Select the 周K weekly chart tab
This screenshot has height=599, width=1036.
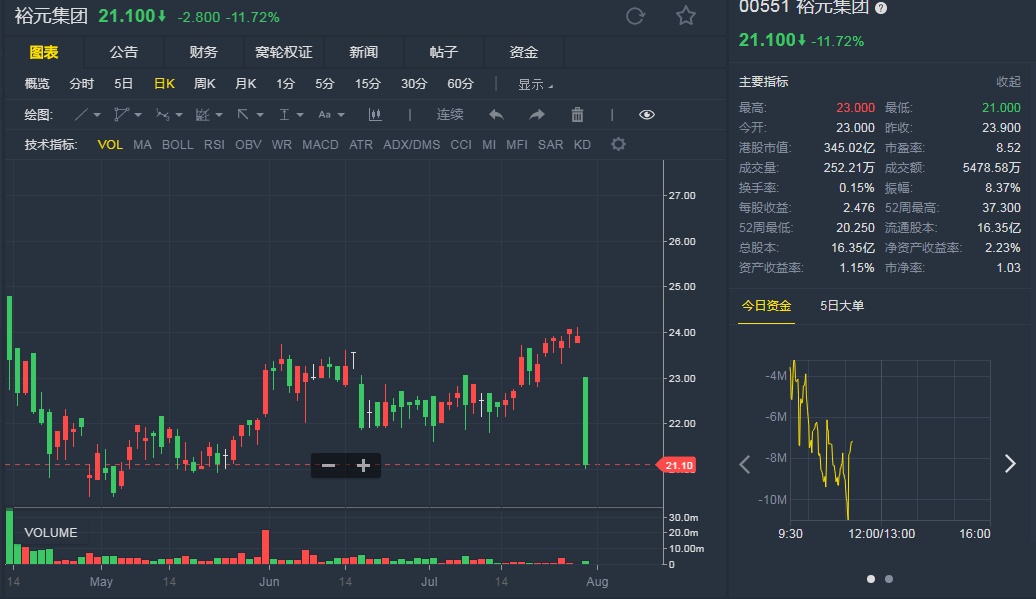tap(205, 84)
